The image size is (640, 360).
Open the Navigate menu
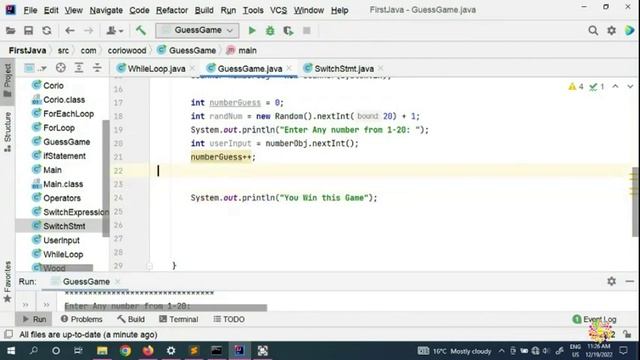coord(106,10)
